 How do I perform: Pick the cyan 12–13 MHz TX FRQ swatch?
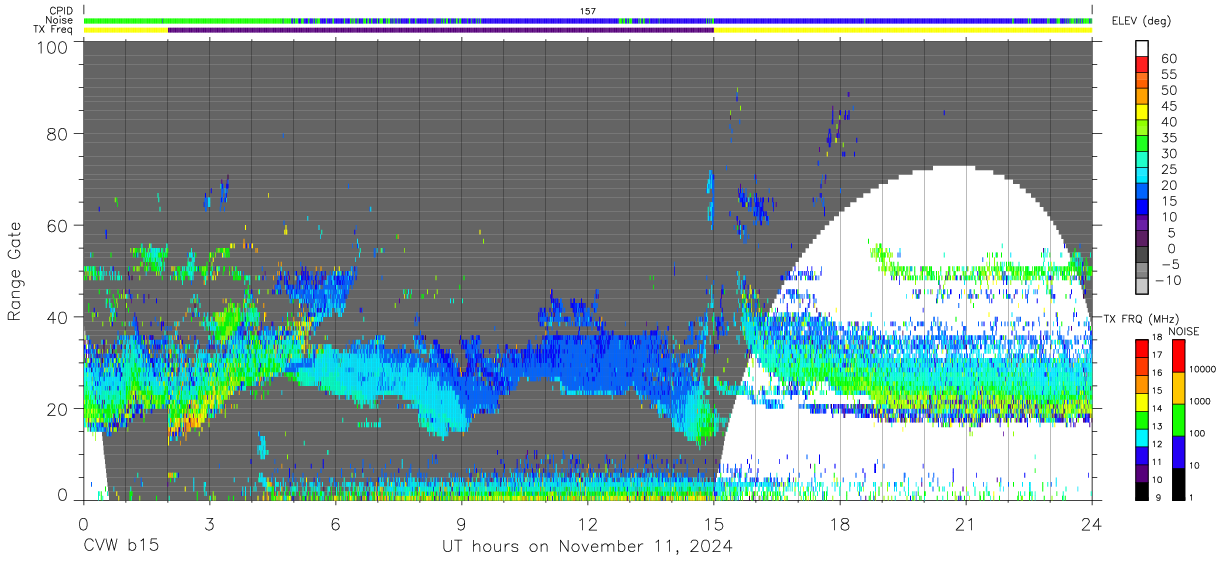tap(1142, 436)
